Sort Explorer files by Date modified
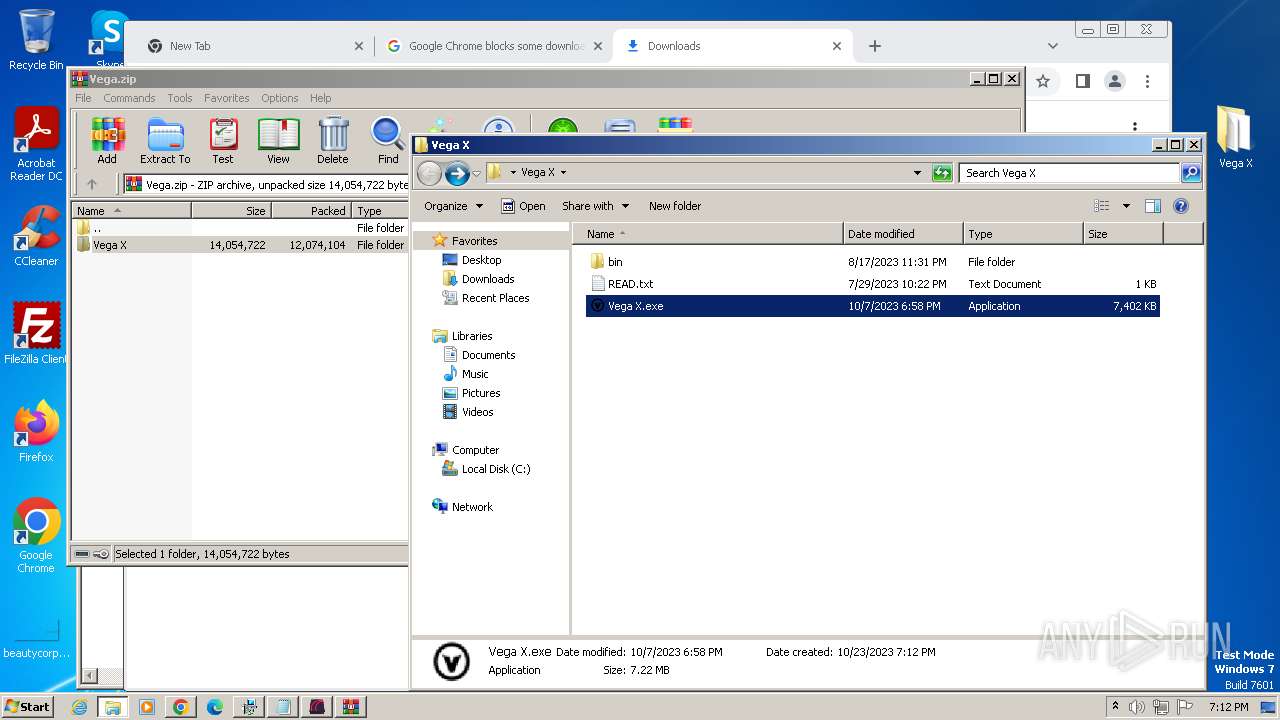The width and height of the screenshot is (1280, 720). pyautogui.click(x=903, y=234)
